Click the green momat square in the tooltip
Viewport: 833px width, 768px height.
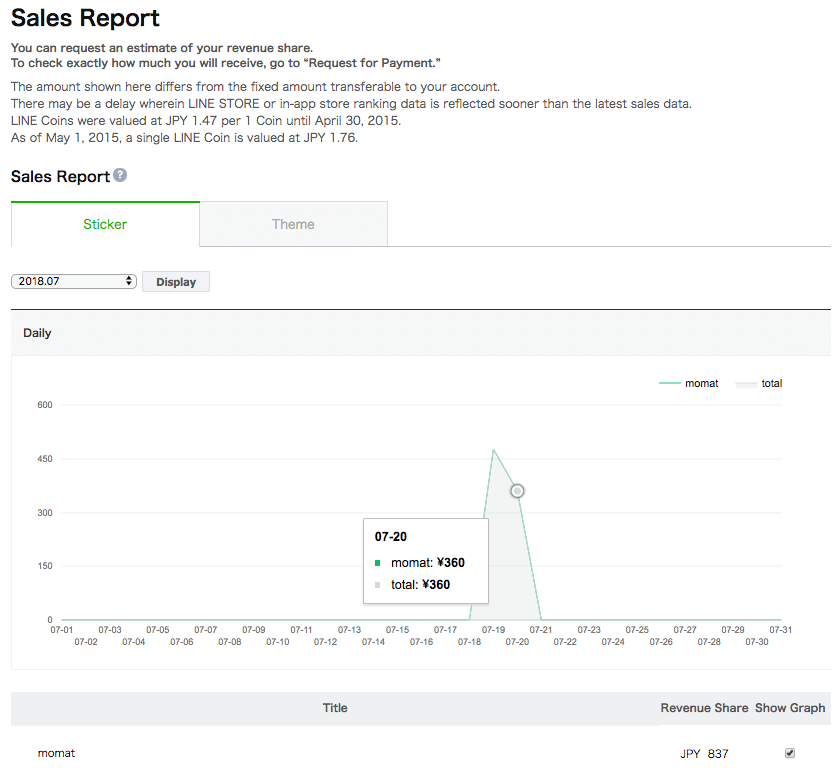point(377,562)
